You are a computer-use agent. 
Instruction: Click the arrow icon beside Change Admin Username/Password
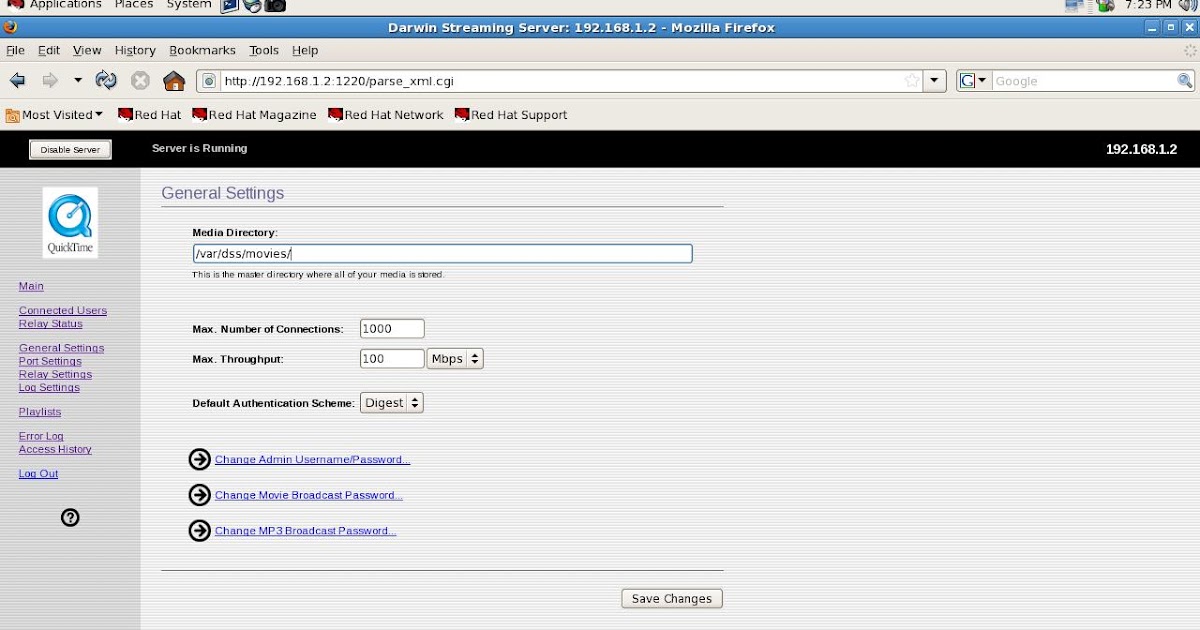click(199, 459)
